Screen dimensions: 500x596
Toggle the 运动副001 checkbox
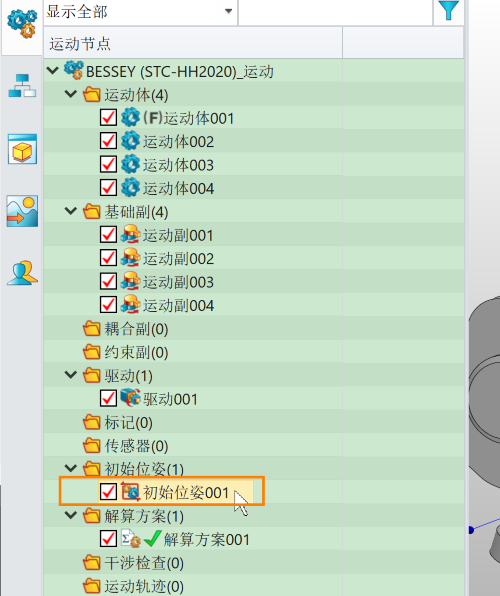pos(108,235)
